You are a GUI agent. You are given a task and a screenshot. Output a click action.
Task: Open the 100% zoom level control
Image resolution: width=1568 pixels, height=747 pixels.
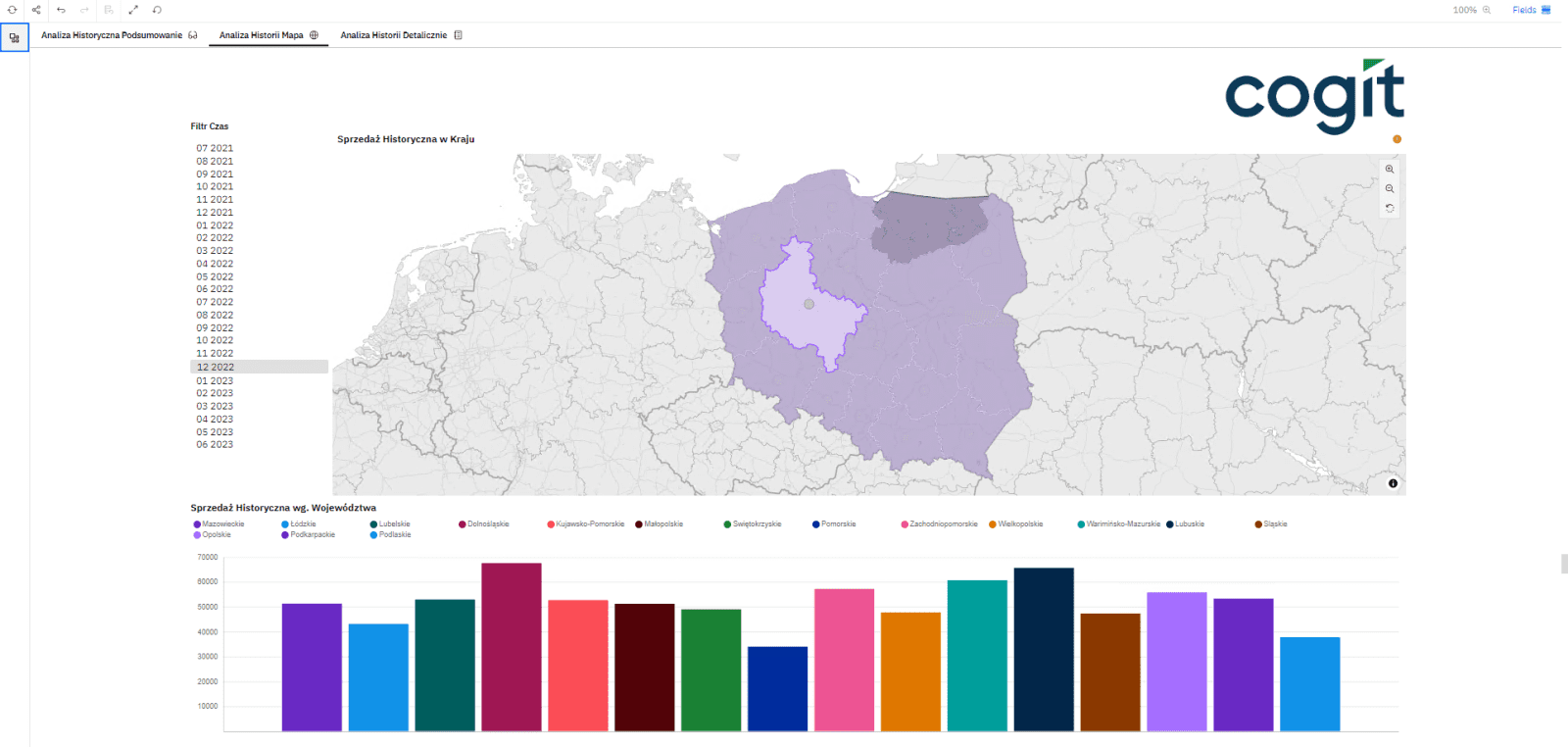click(1471, 10)
